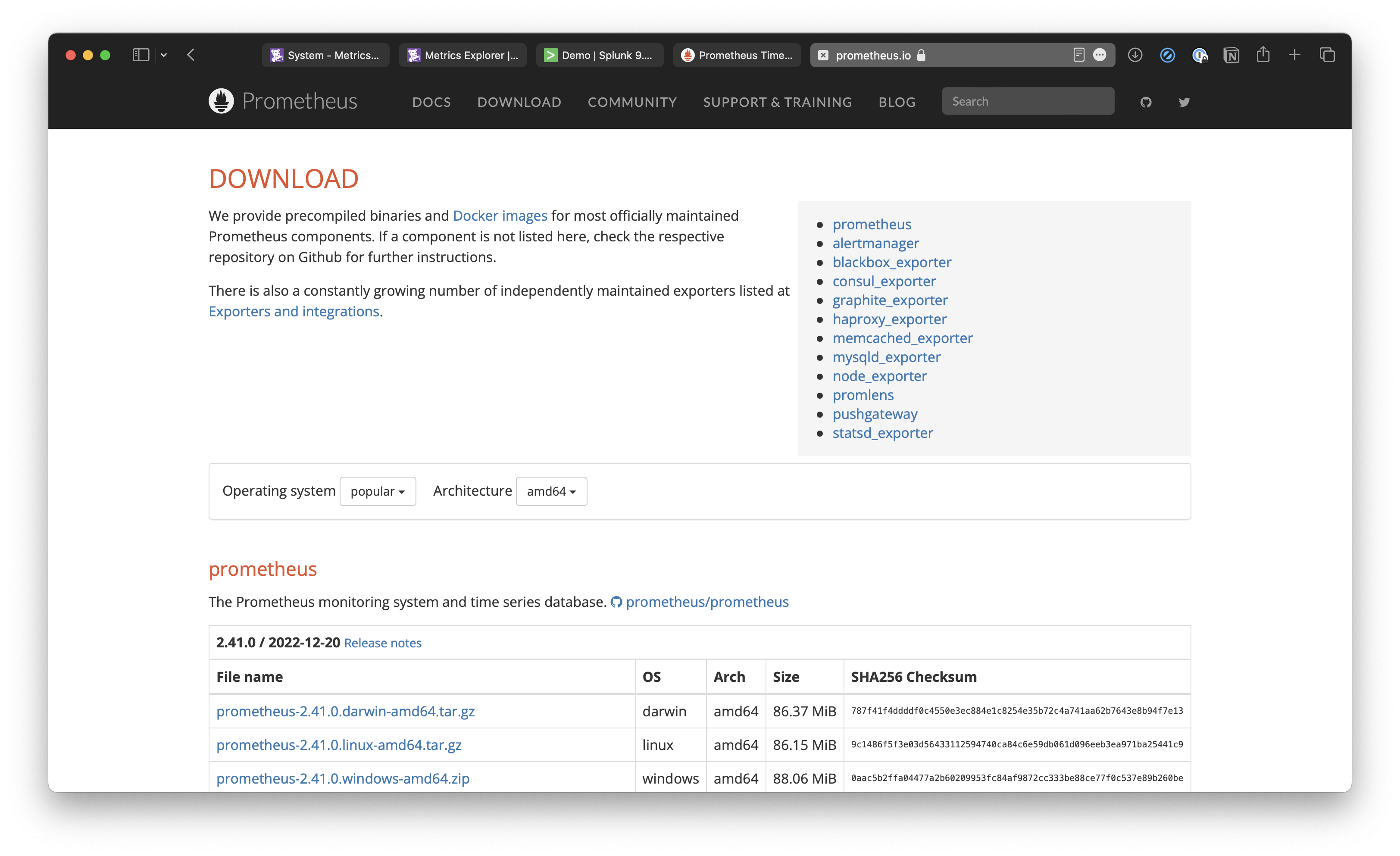
Task: Click the yellow minimize window button
Action: (87, 55)
